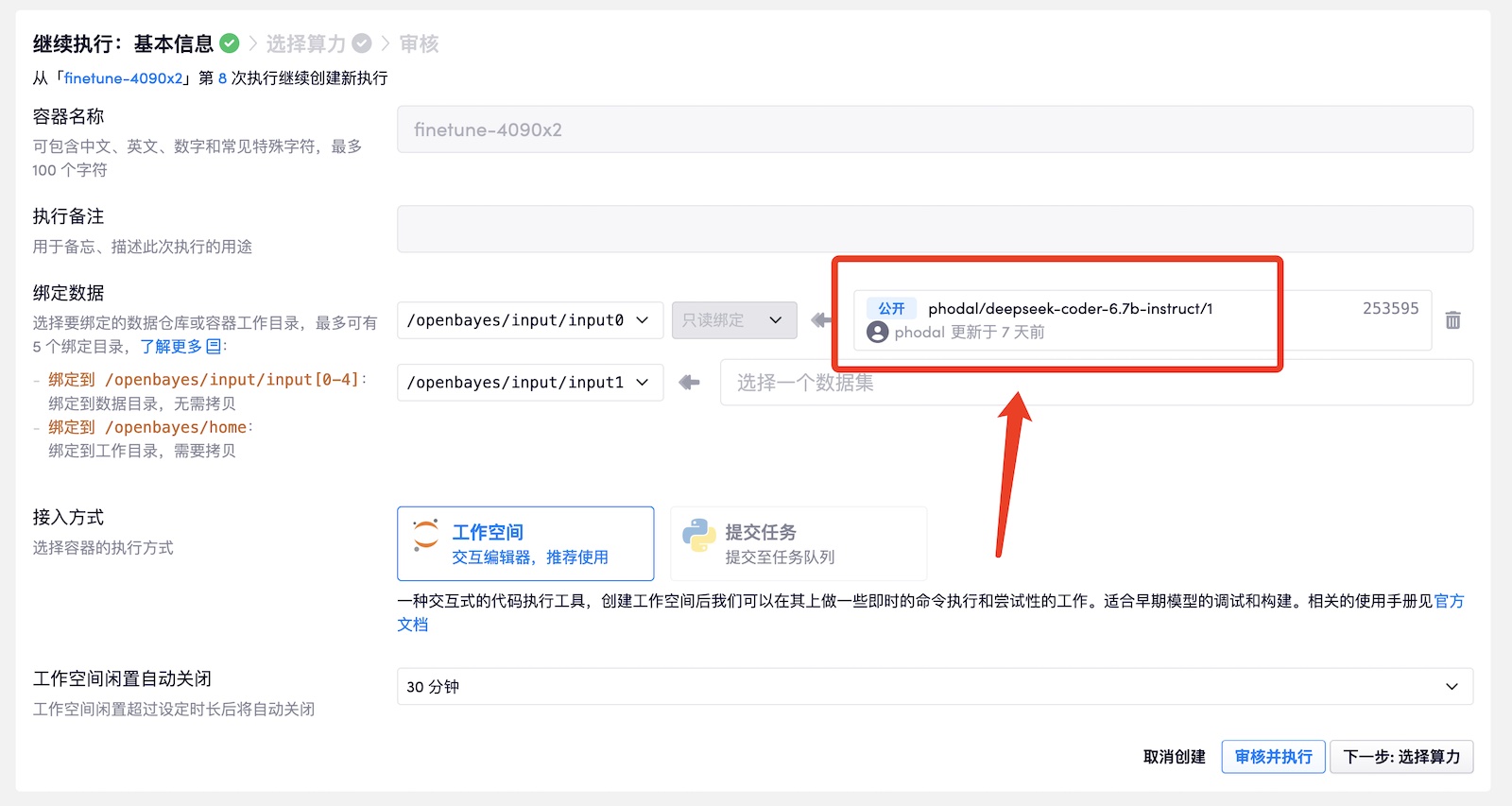This screenshot has width=1512, height=806.
Task: Click the left arrow icon beside input0 binding
Action: [x=821, y=320]
